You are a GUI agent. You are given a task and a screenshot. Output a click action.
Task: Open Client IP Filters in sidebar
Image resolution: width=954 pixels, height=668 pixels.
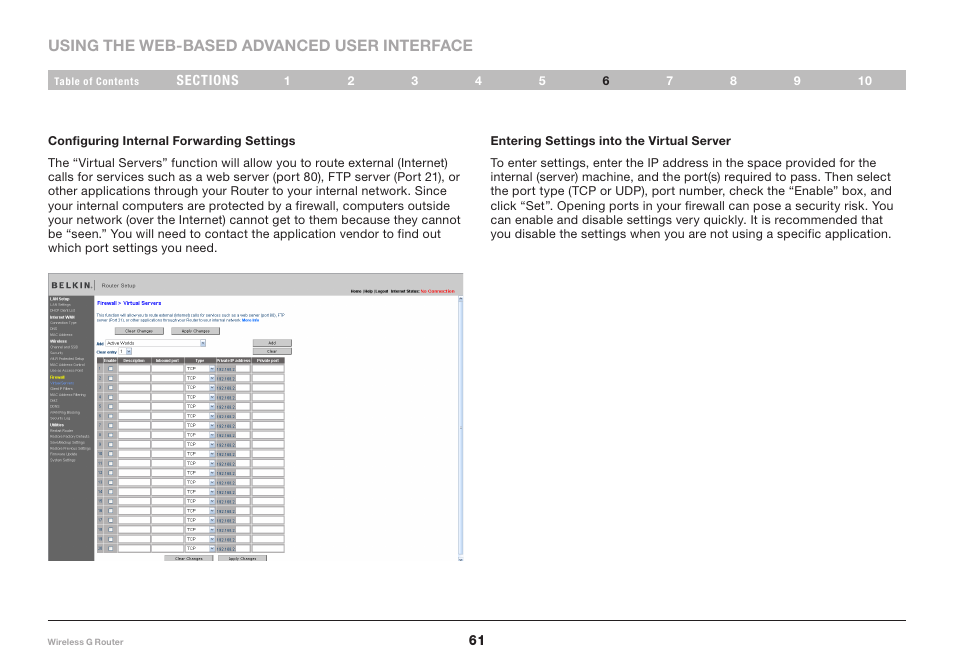[x=61, y=388]
